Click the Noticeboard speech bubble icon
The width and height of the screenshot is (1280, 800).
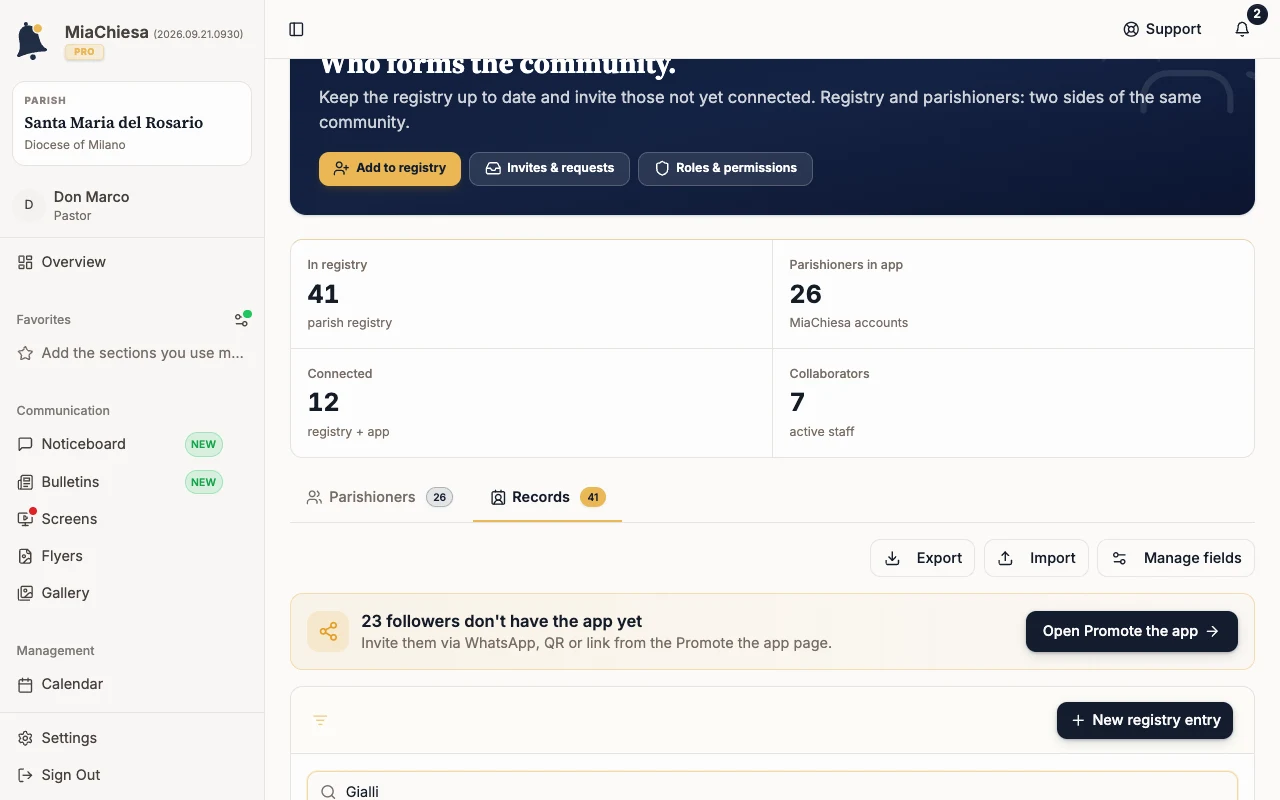(x=25, y=444)
